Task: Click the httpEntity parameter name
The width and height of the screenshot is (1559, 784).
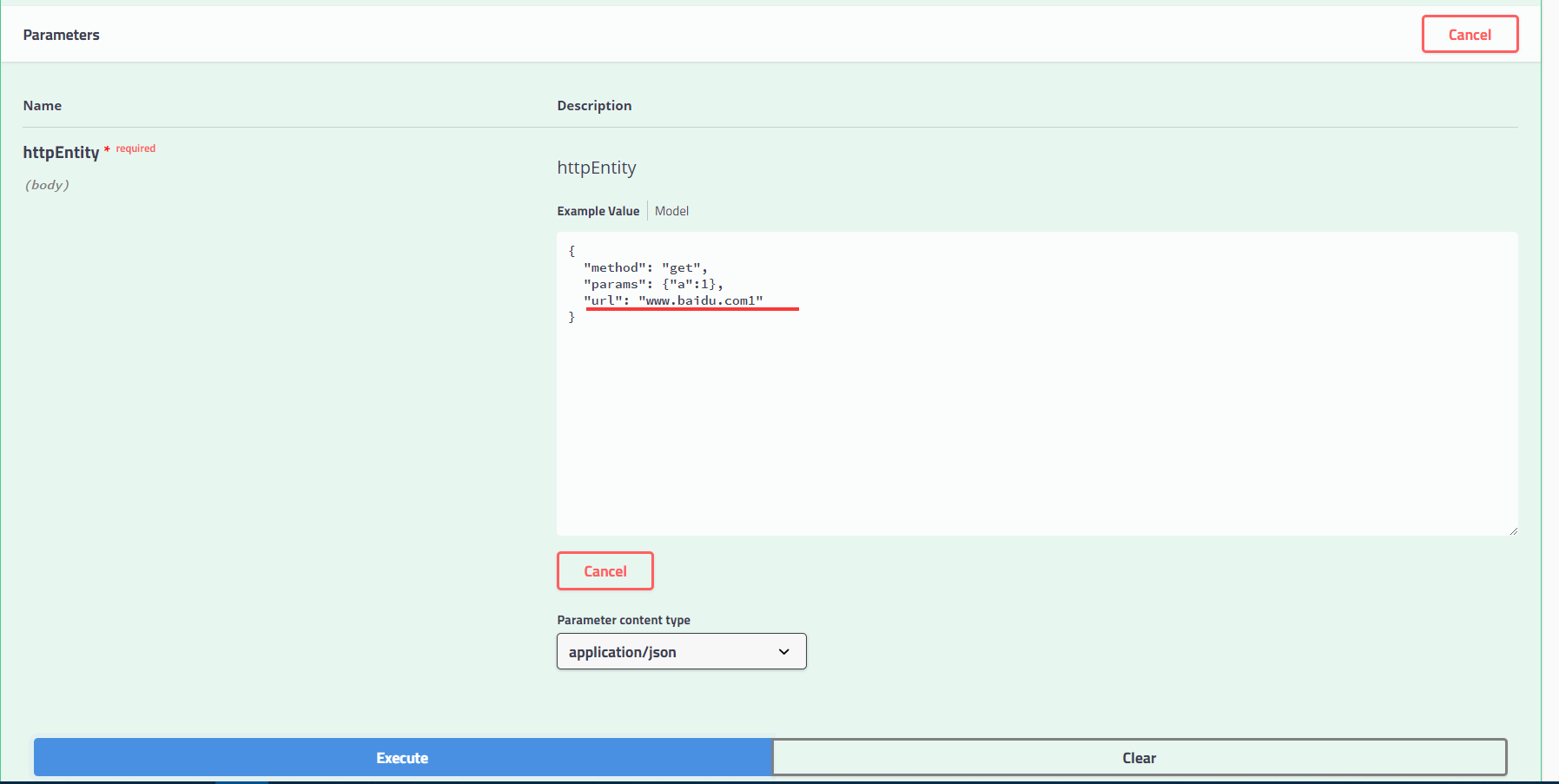Action: pyautogui.click(x=61, y=153)
